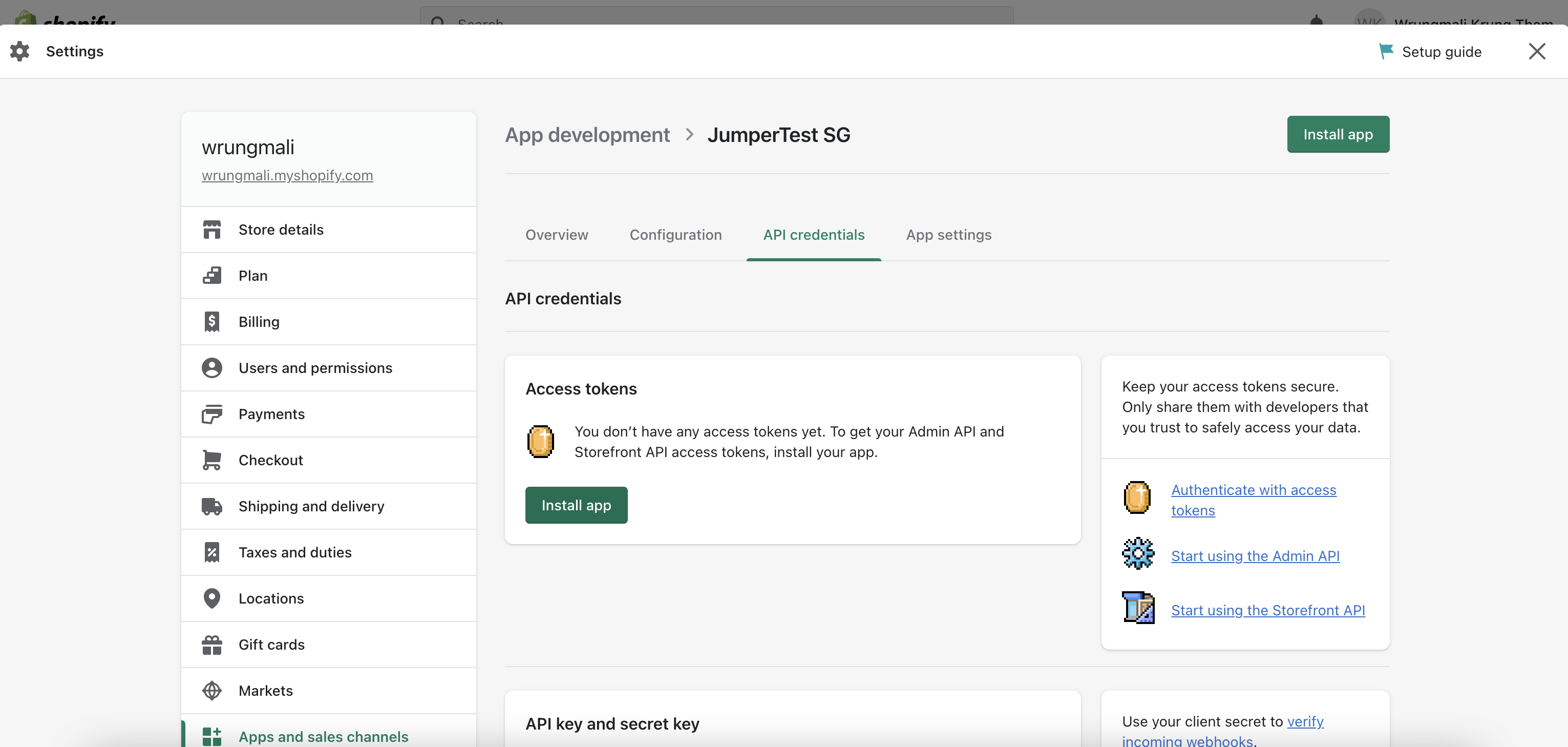Open Start using the Admin API link
This screenshot has width=1568, height=747.
[1255, 556]
